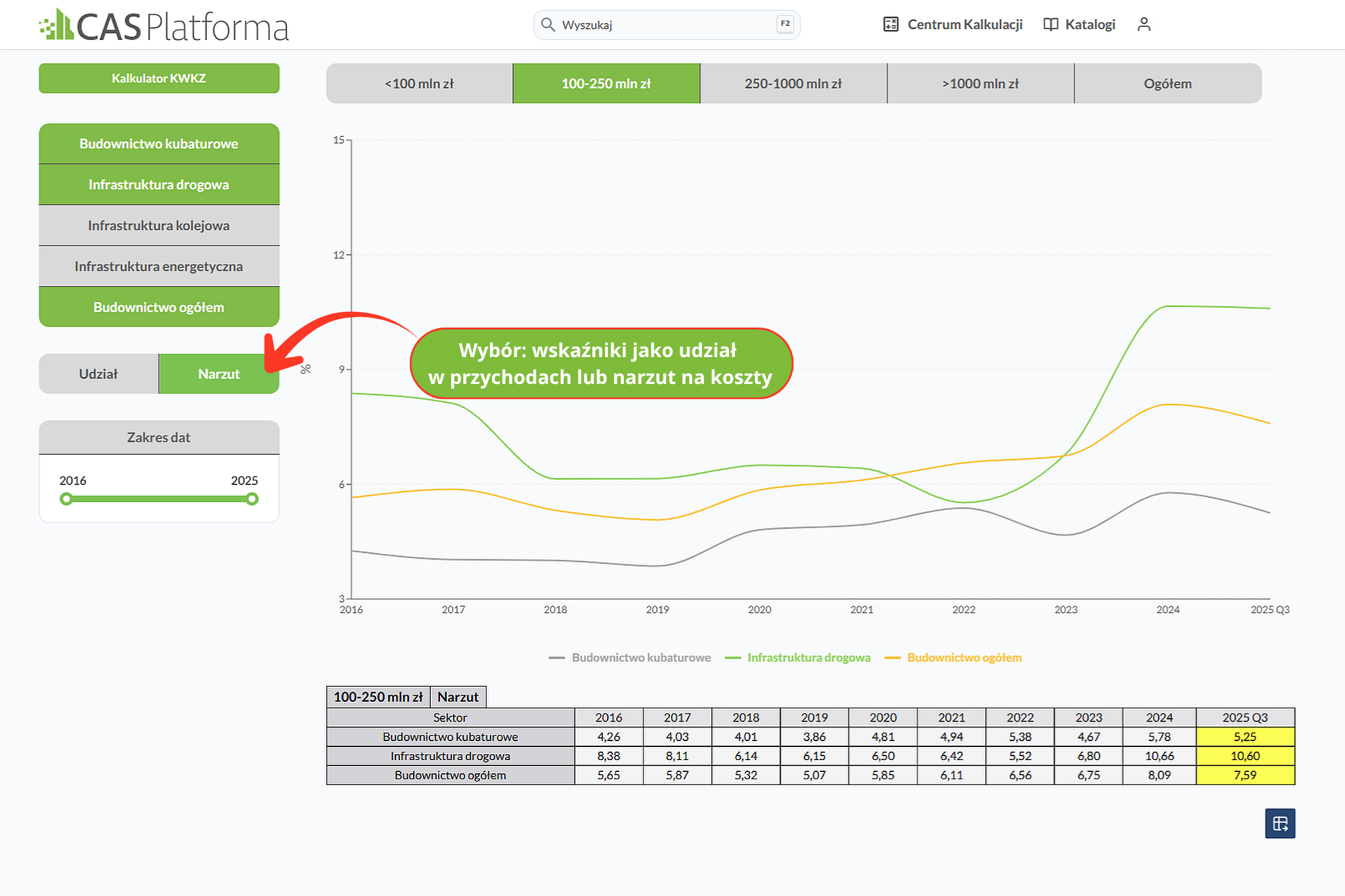The image size is (1345, 896).
Task: Open Kalkulator KWZ
Action: tap(159, 78)
